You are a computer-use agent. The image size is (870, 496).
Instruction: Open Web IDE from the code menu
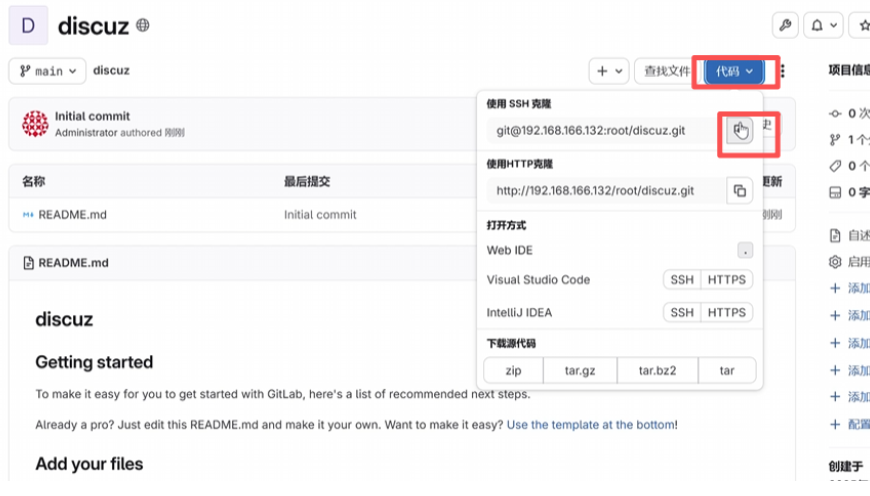(509, 250)
